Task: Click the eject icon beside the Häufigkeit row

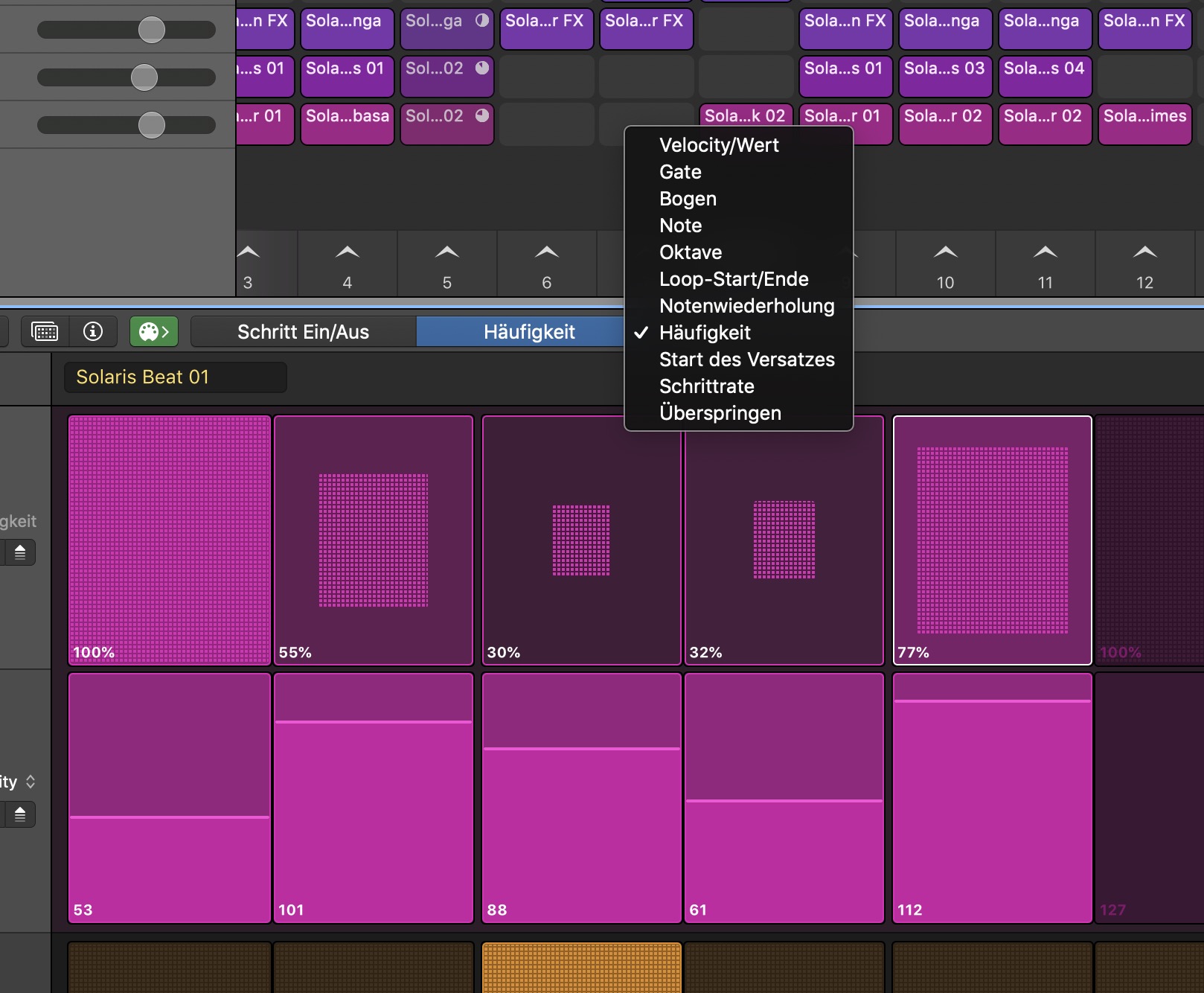Action: [x=19, y=552]
